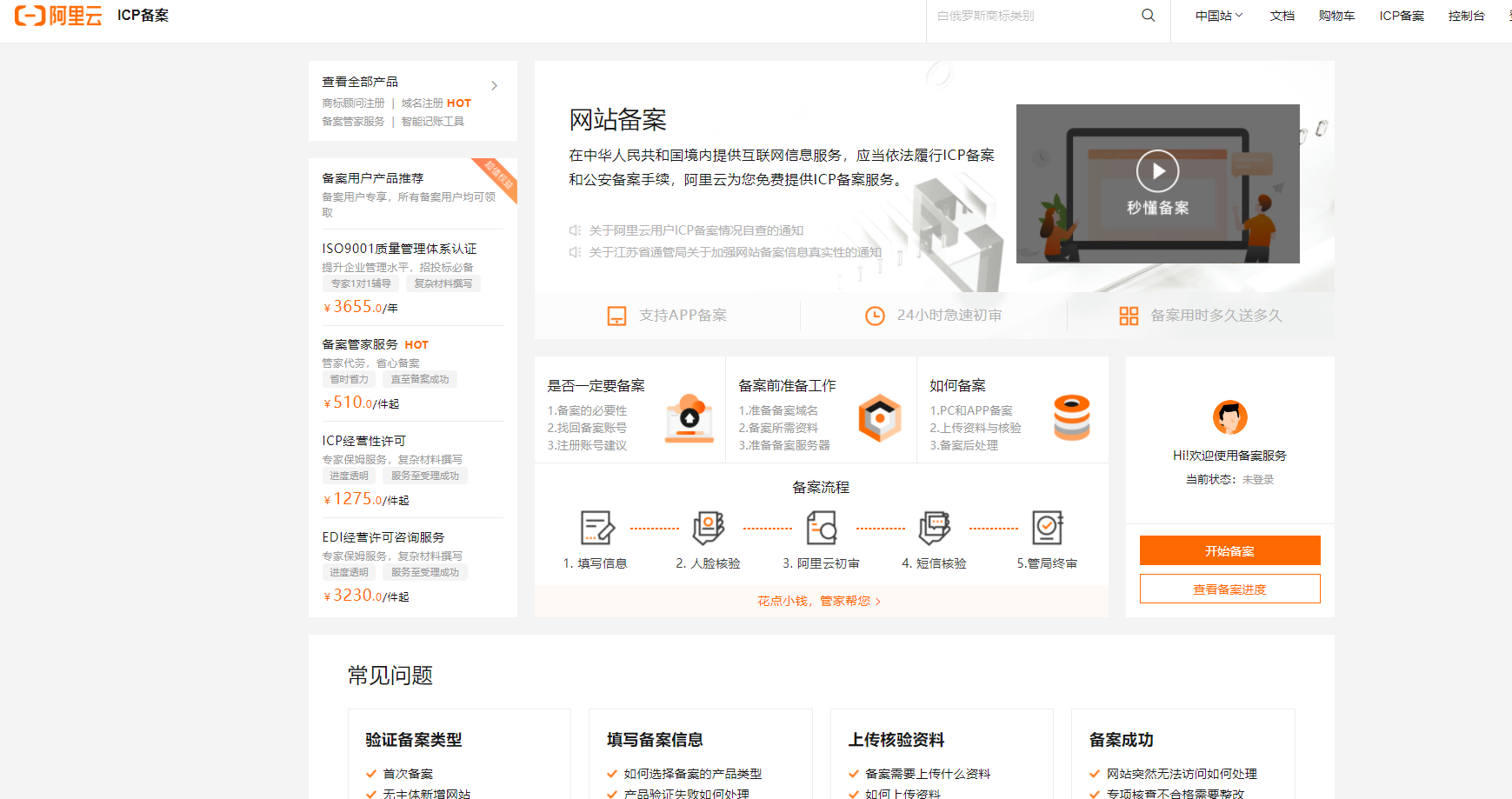1512x799 pixels.
Task: Click 1.准备备案域名
Action: click(x=778, y=410)
